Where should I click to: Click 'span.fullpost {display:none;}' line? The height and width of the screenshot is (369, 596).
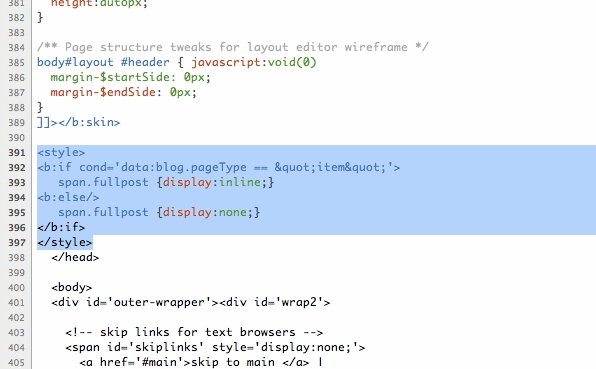(x=159, y=212)
